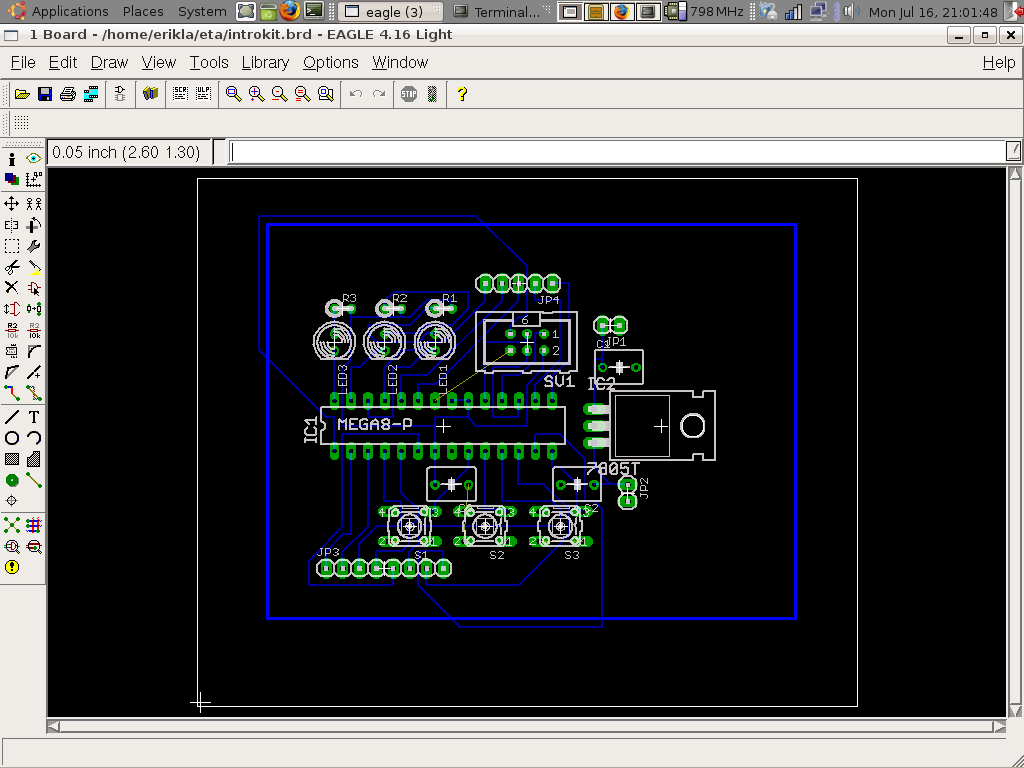Activate the Show eye tool
The image size is (1024, 768).
pyautogui.click(x=34, y=159)
